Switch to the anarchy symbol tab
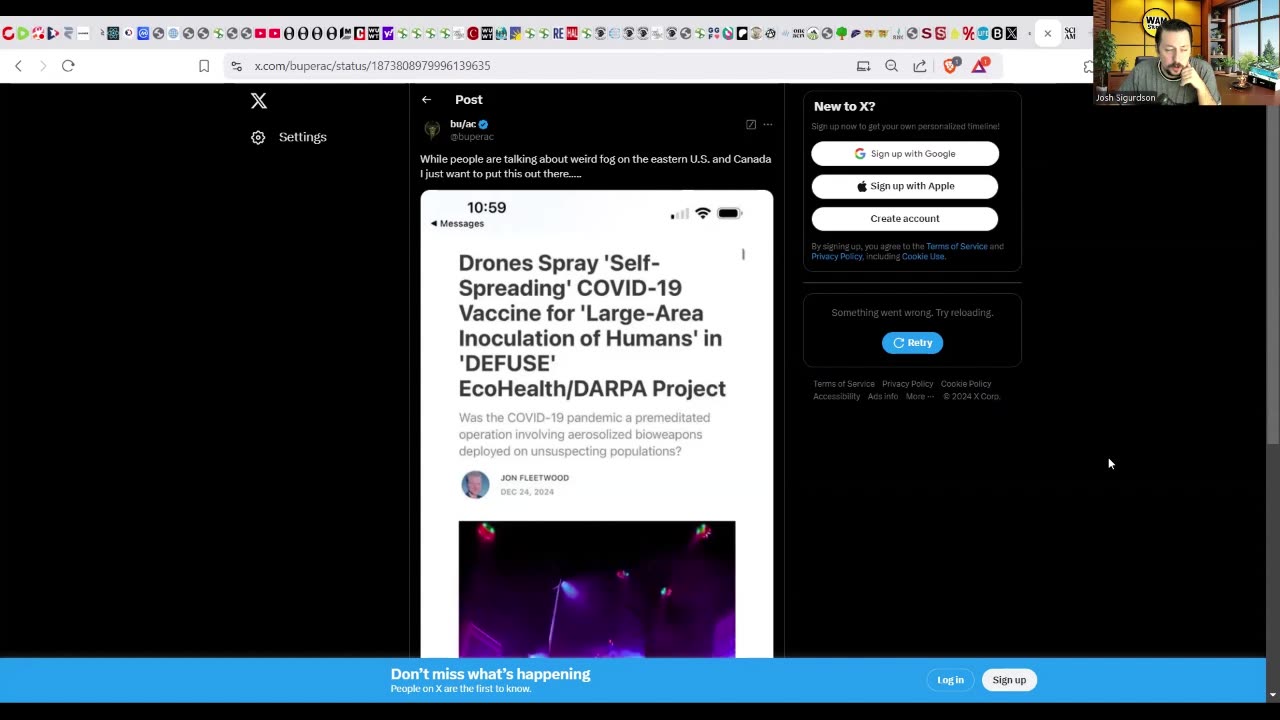This screenshot has height=720, width=1280. click(770, 34)
